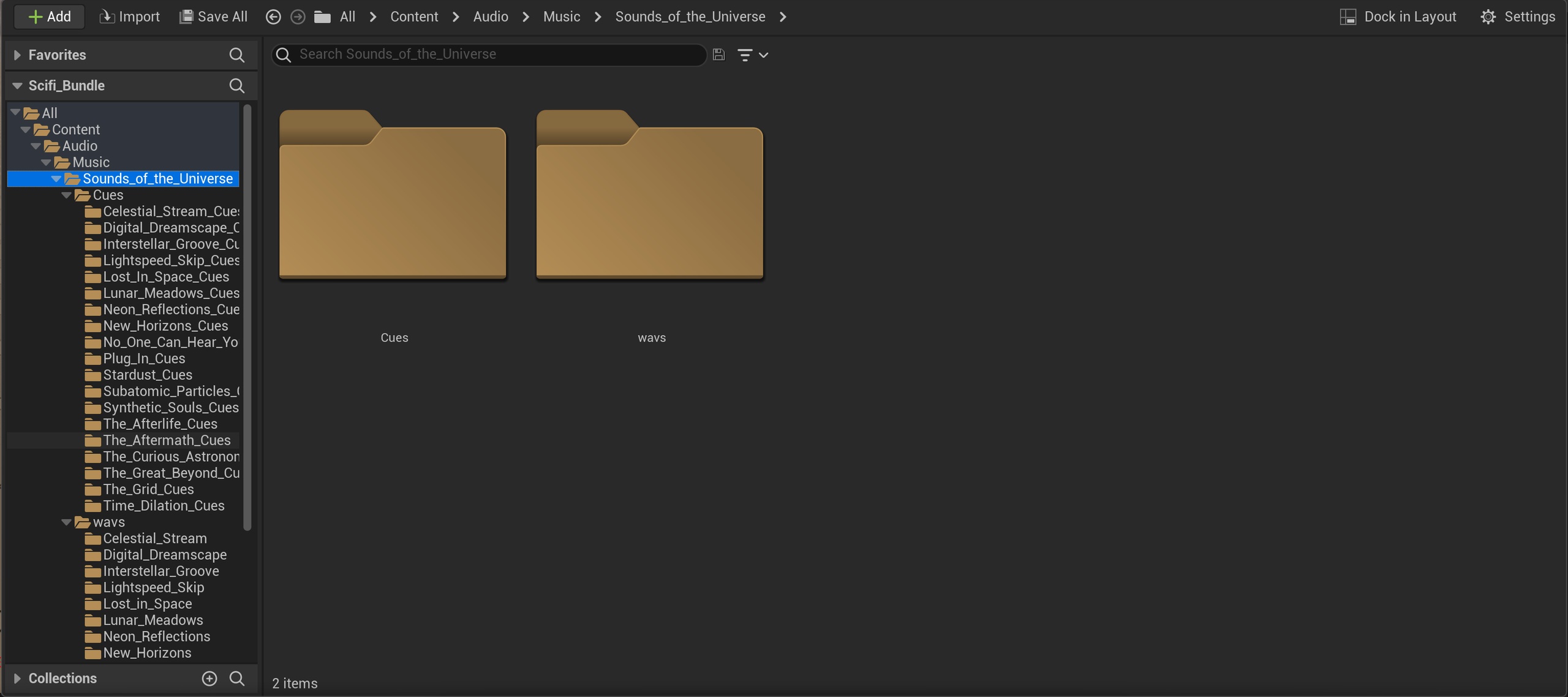The image size is (1568, 697).
Task: Collapse the Scifi_Bundle section
Action: [x=17, y=86]
